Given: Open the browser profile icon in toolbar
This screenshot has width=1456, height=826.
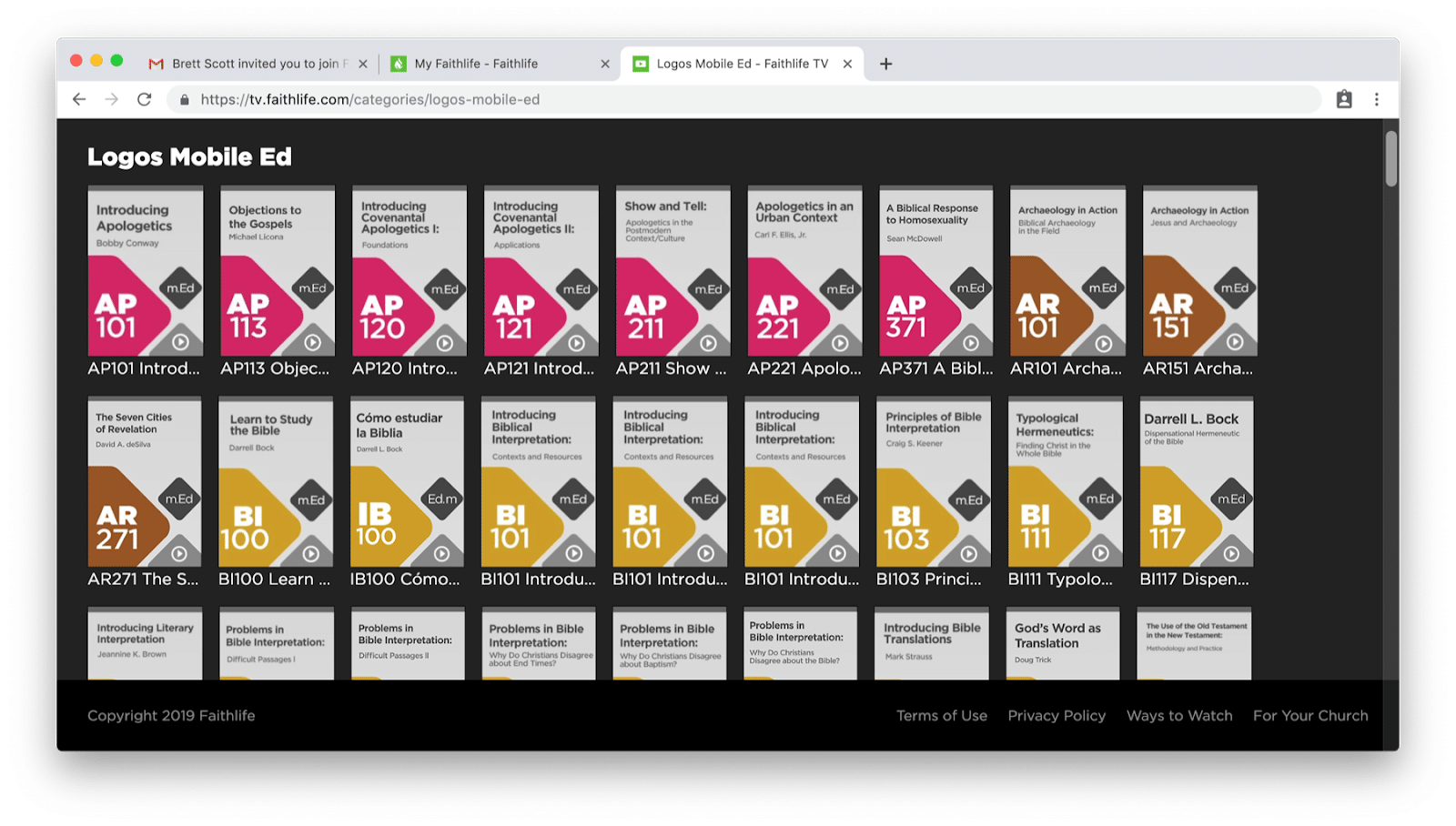Looking at the screenshot, I should 1344,99.
